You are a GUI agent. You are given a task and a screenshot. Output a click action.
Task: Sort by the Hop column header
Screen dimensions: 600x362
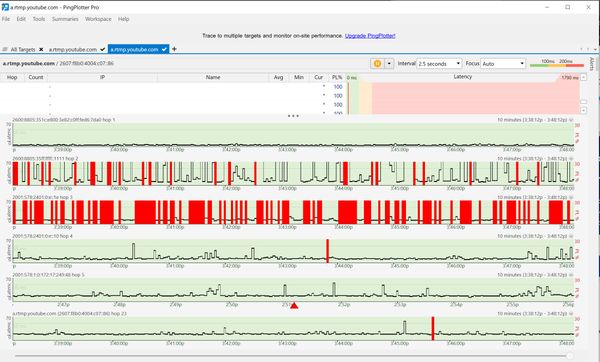[12, 77]
